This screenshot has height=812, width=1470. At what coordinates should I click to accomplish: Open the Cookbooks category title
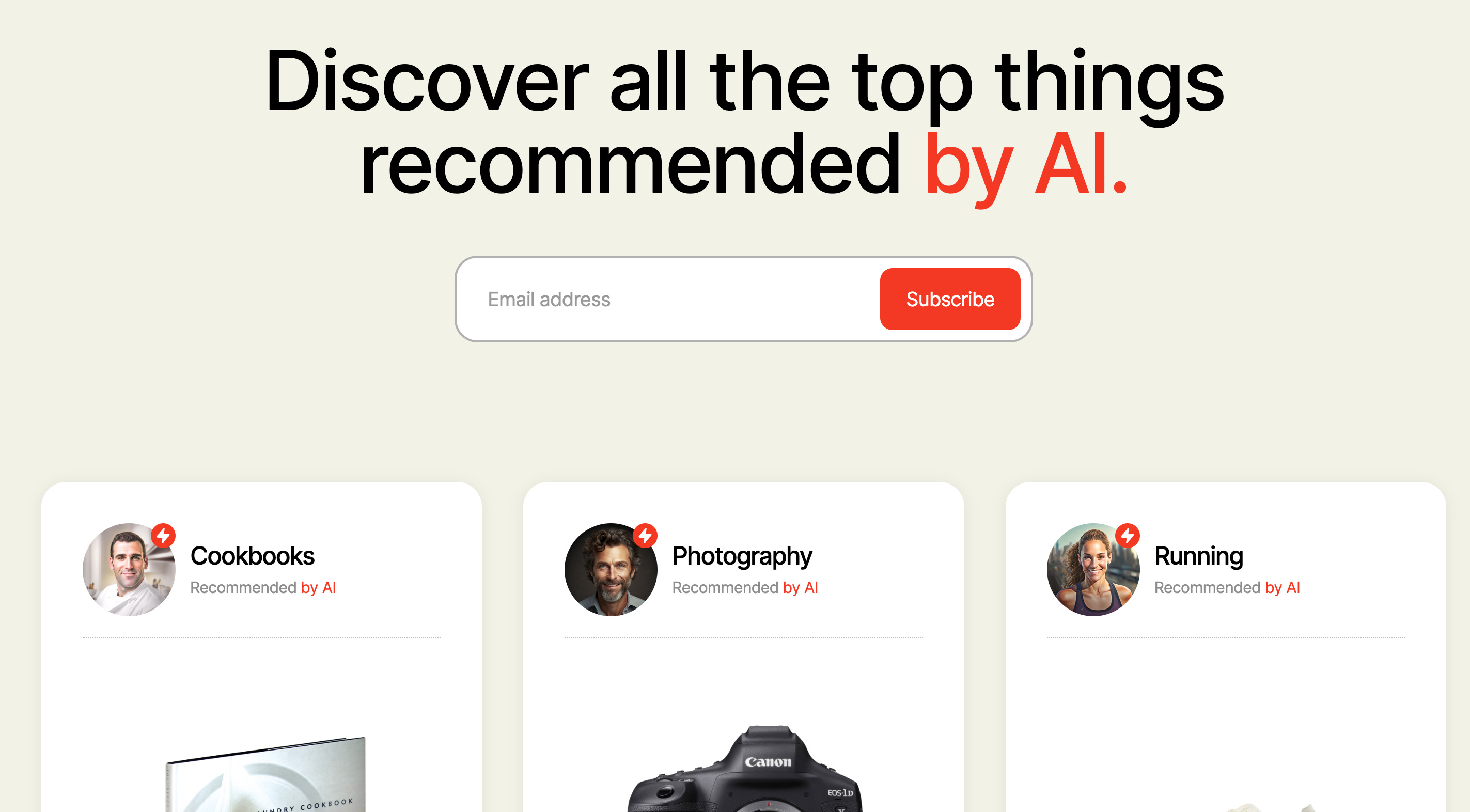(252, 556)
